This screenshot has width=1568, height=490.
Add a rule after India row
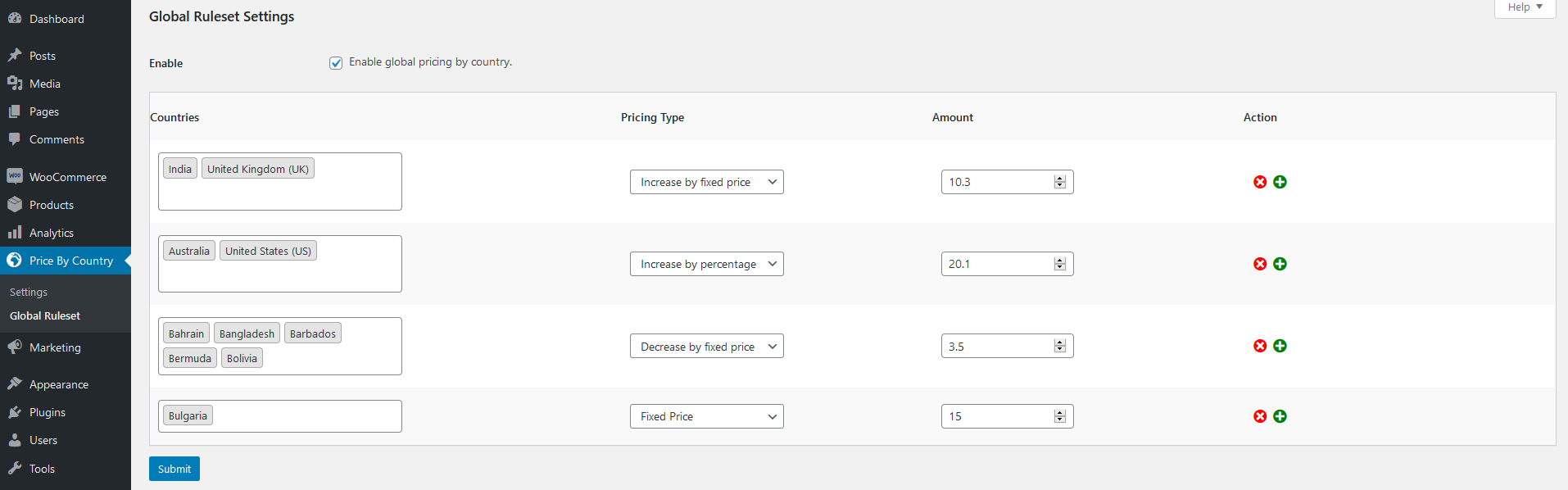[x=1280, y=182]
